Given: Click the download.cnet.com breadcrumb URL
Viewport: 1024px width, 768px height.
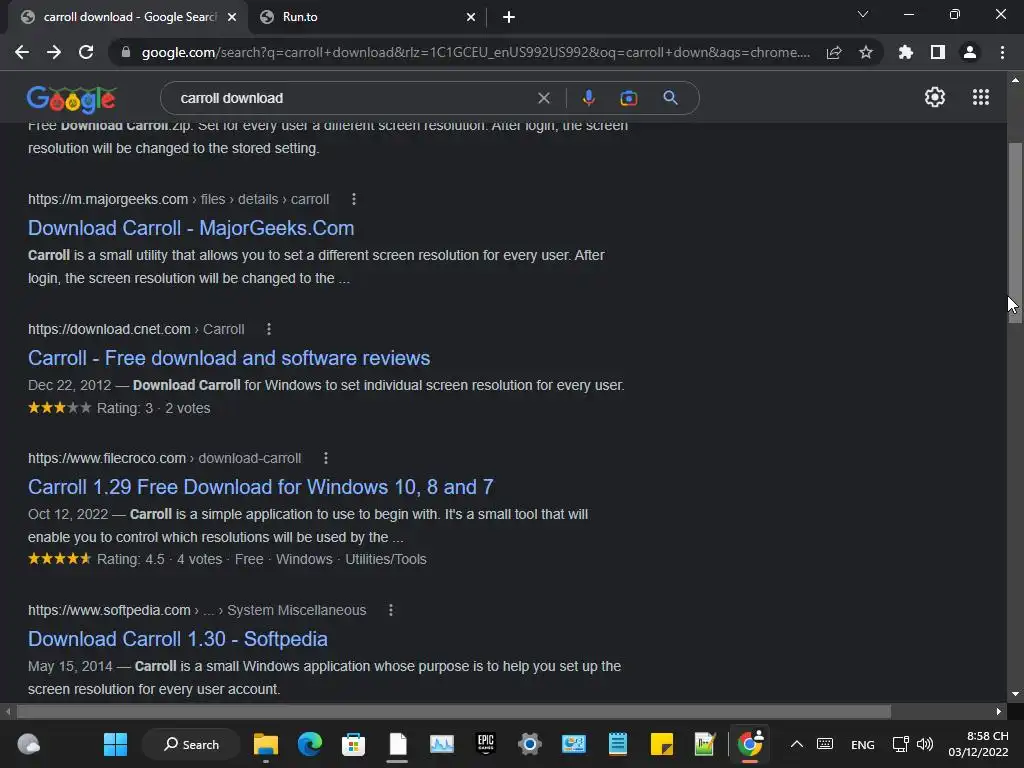Looking at the screenshot, I should coord(136,329).
